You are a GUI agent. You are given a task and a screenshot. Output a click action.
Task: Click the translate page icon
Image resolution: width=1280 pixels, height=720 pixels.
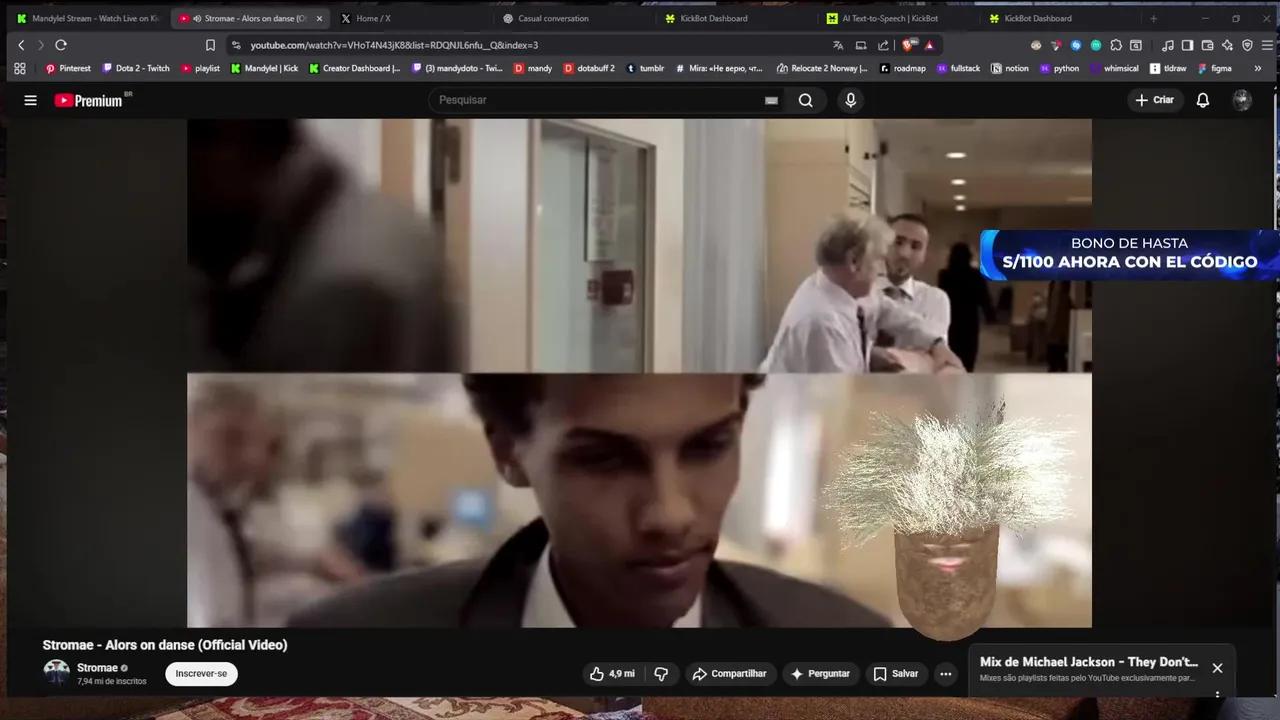click(x=838, y=45)
